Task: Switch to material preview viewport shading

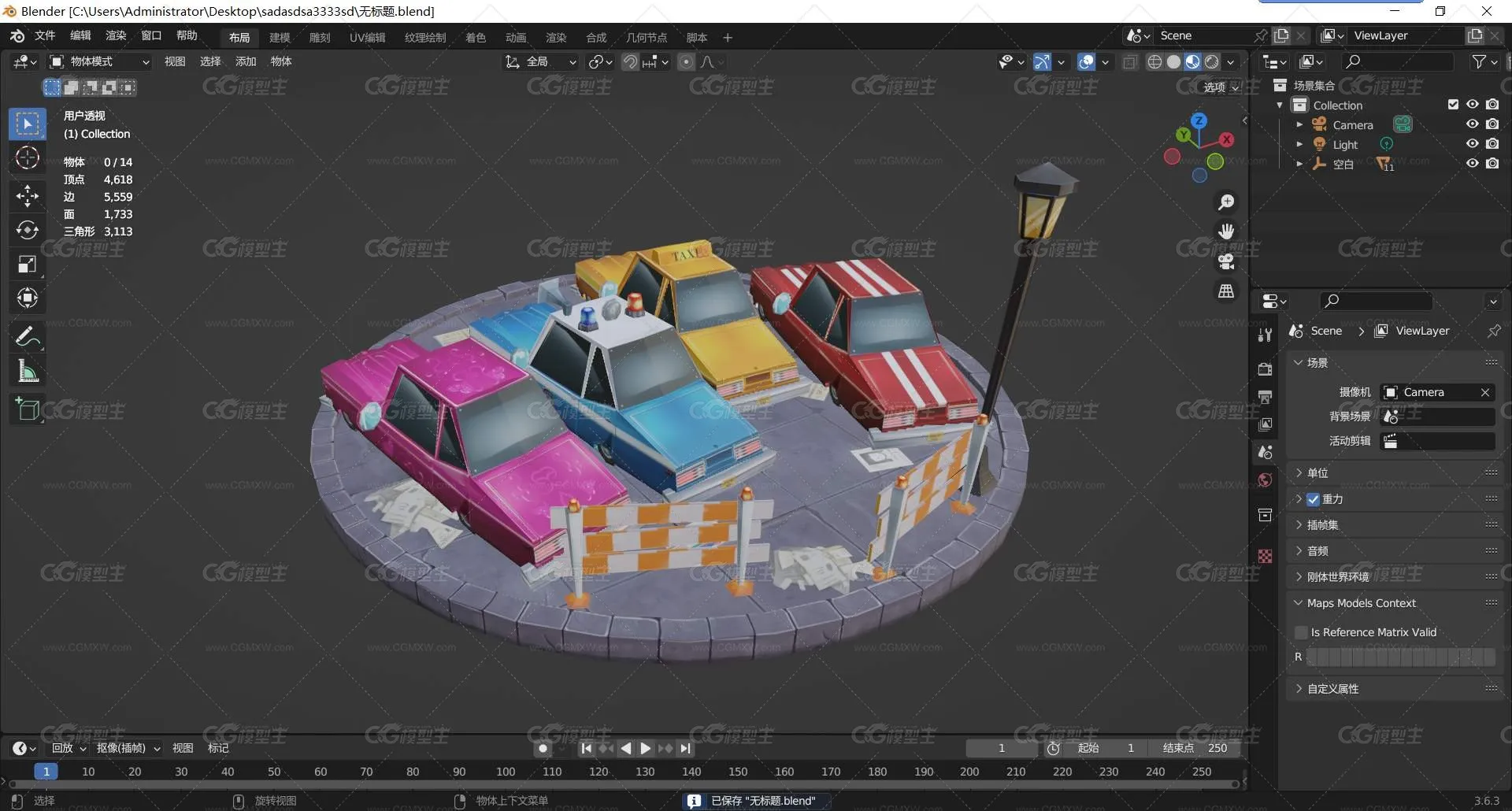Action: tap(1192, 62)
